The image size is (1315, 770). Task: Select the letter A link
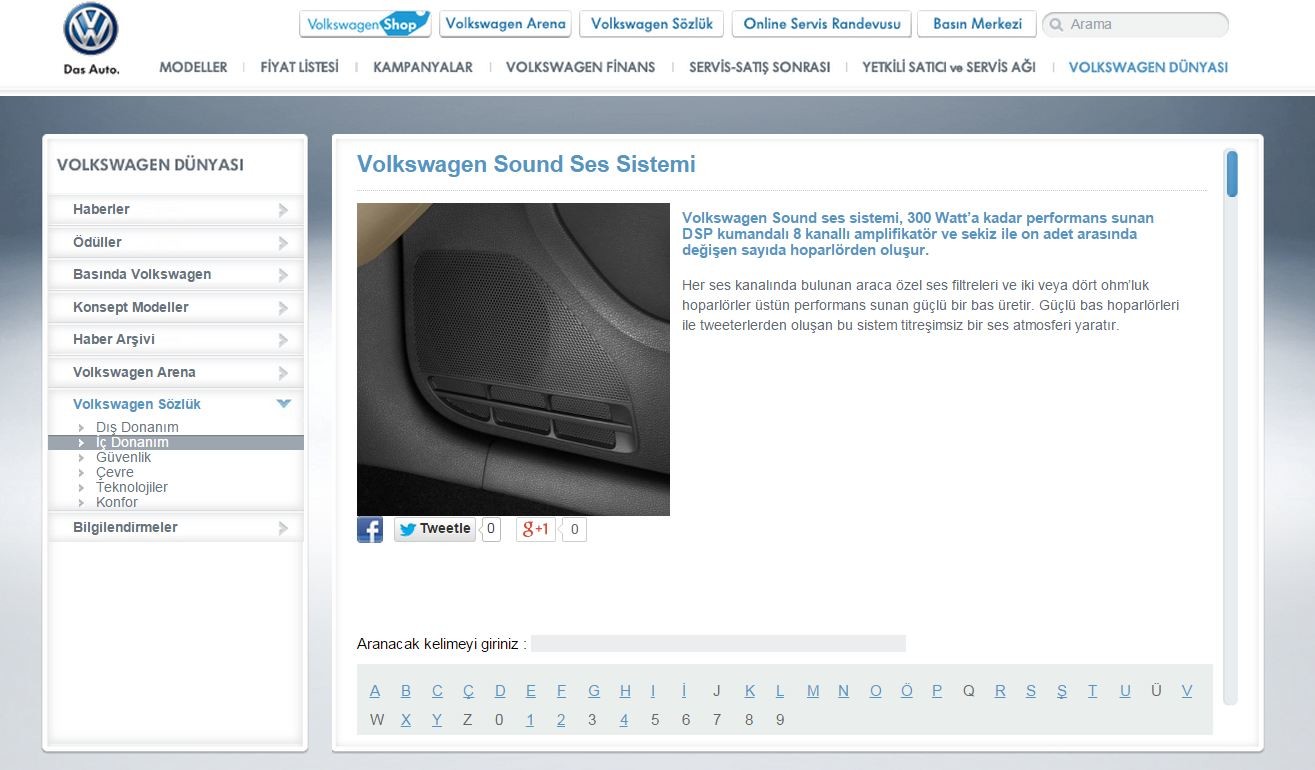pos(375,691)
